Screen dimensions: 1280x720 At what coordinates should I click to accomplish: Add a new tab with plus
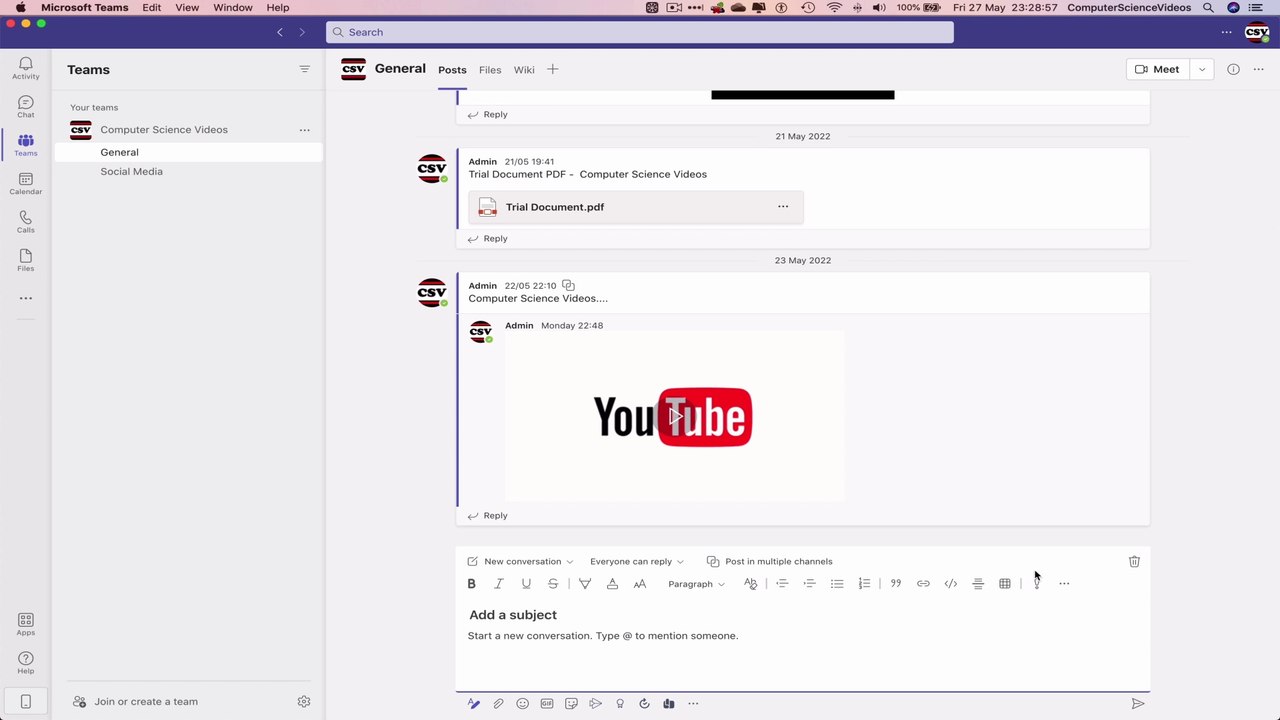[552, 70]
